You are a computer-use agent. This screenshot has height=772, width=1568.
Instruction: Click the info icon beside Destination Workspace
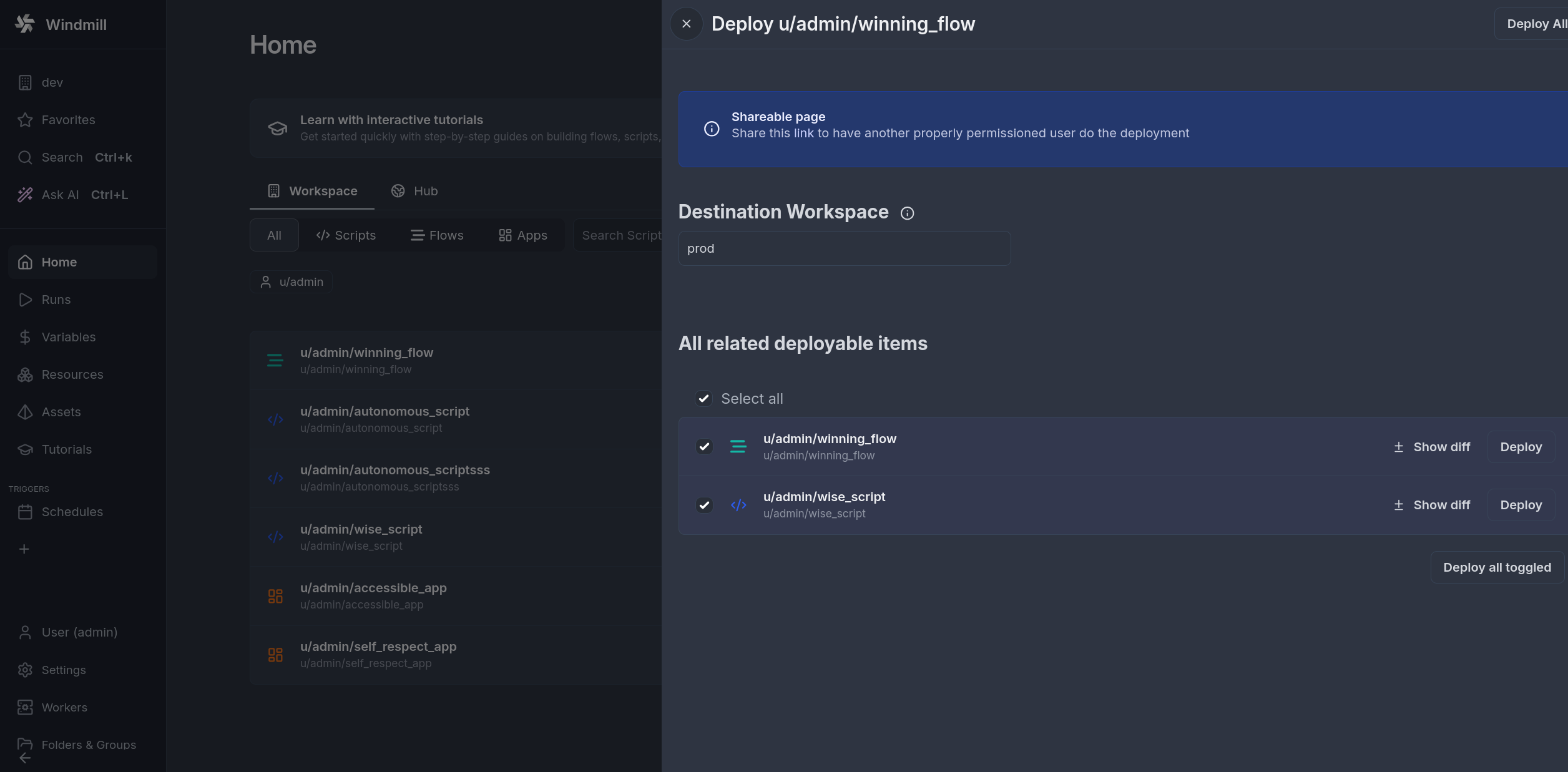point(907,212)
